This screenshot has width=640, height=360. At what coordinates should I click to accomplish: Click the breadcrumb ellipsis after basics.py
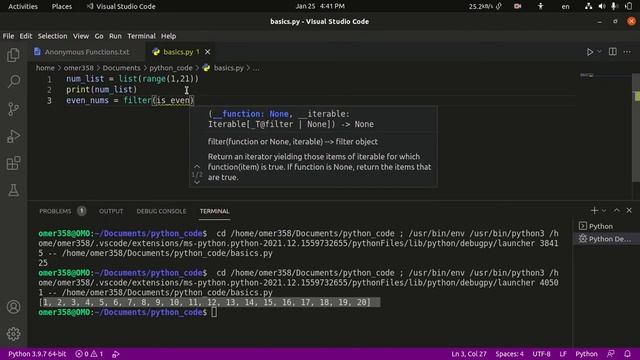coord(256,68)
